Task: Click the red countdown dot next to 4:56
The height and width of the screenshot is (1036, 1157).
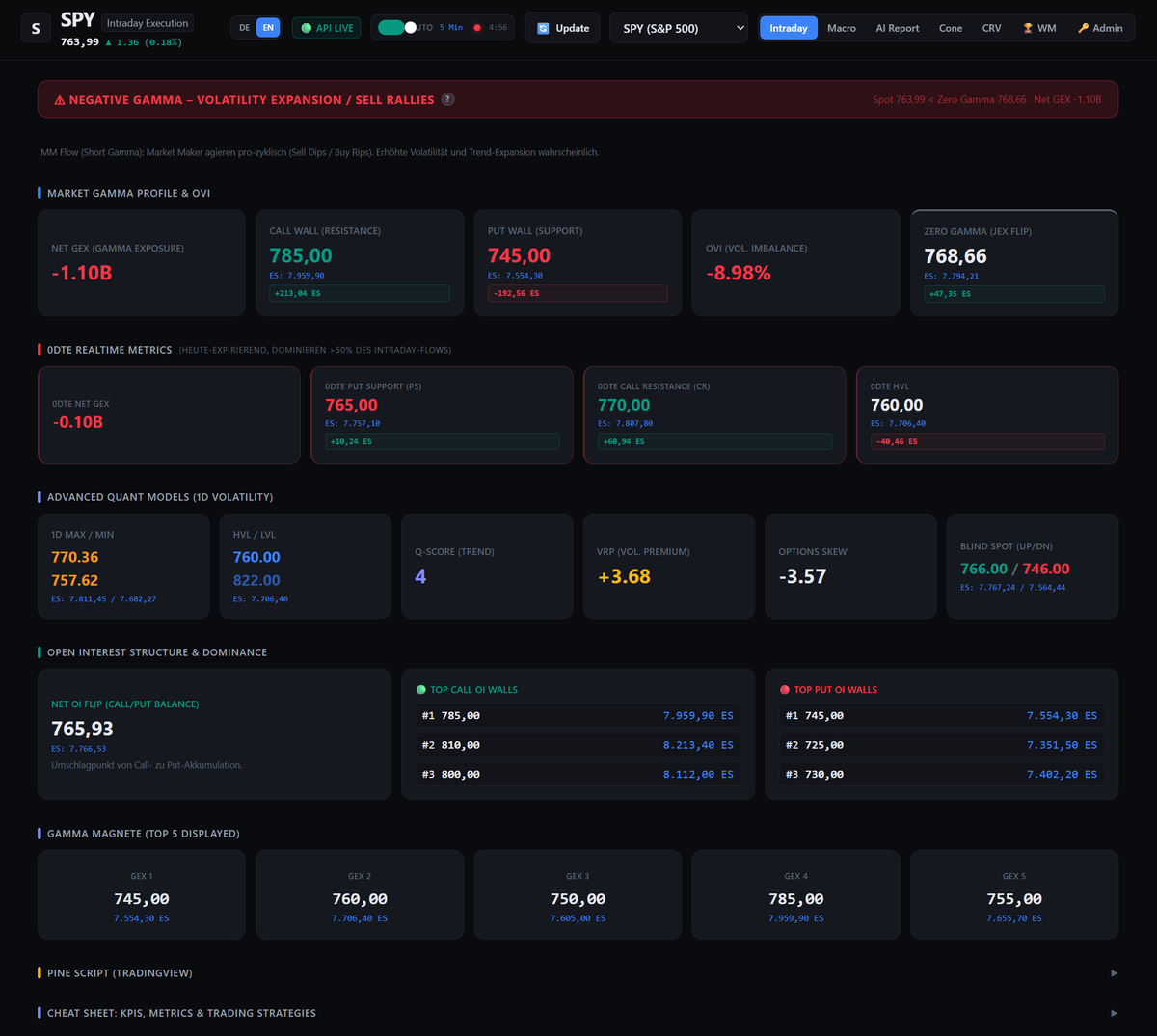Action: [477, 28]
